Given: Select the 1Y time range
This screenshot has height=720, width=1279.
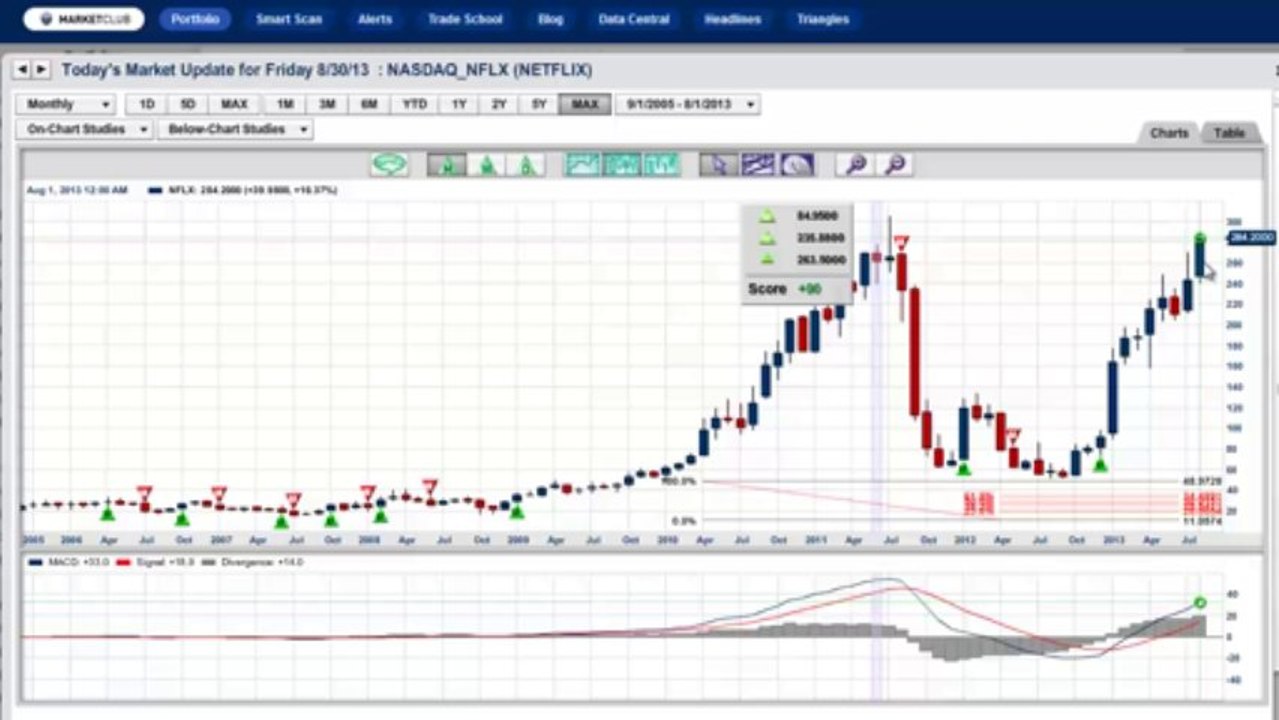Looking at the screenshot, I should (459, 104).
